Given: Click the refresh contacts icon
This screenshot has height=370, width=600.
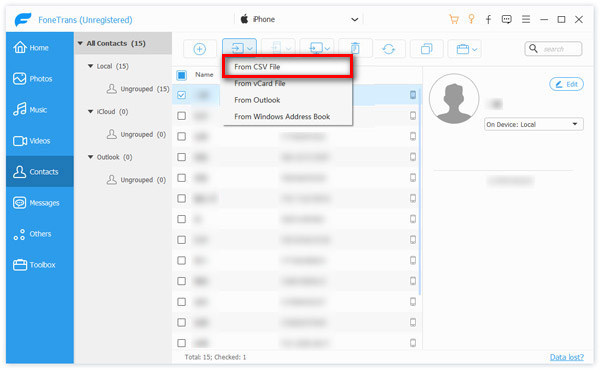Looking at the screenshot, I should coord(389,49).
